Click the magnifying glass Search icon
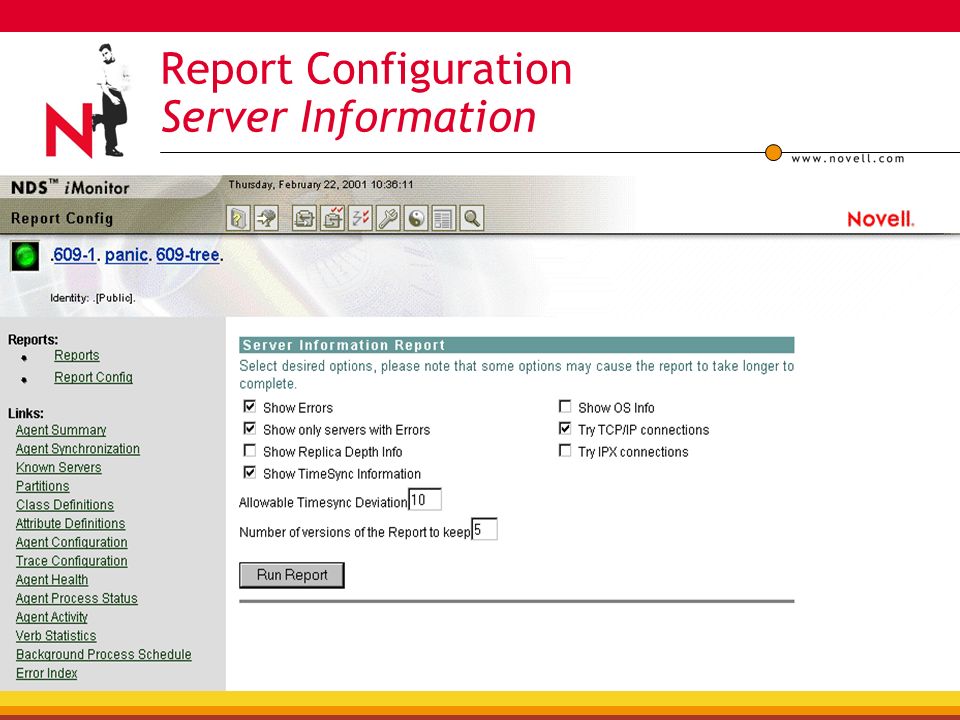This screenshot has width=960, height=720. [471, 218]
